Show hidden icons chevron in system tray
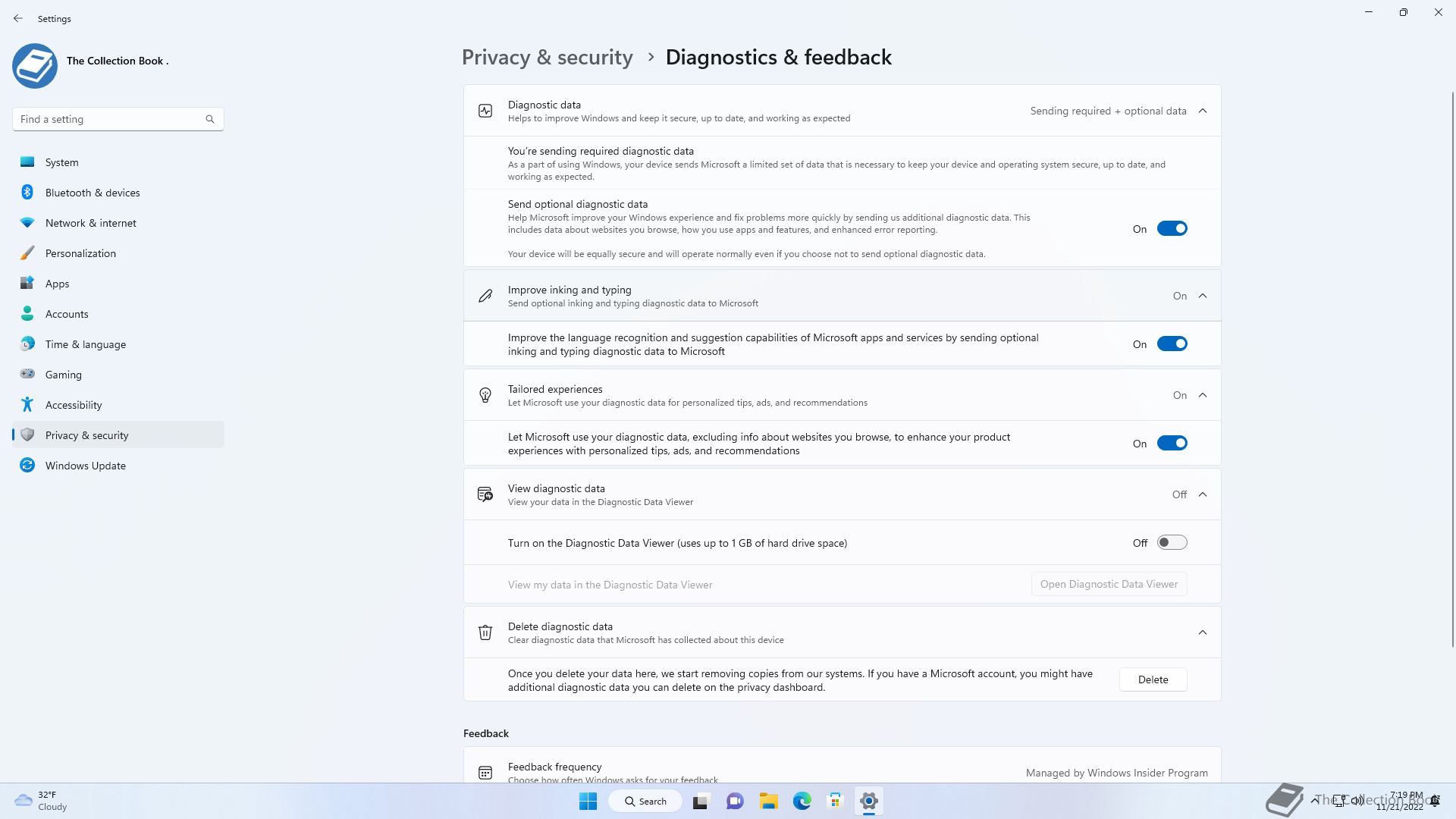 coord(1314,800)
